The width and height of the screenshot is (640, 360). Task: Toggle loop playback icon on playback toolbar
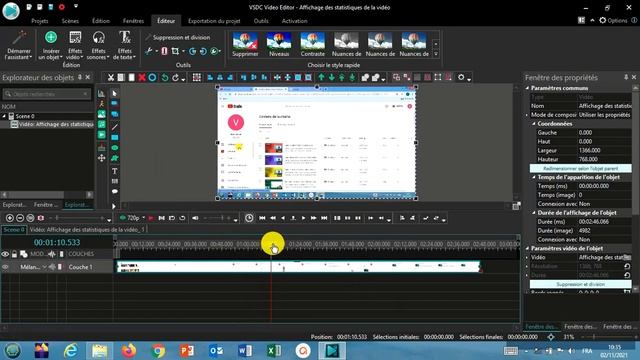coord(182,218)
